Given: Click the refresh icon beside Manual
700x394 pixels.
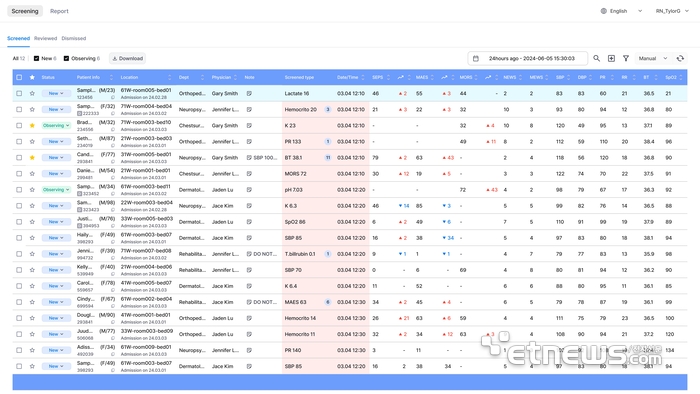Looking at the screenshot, I should 680,58.
